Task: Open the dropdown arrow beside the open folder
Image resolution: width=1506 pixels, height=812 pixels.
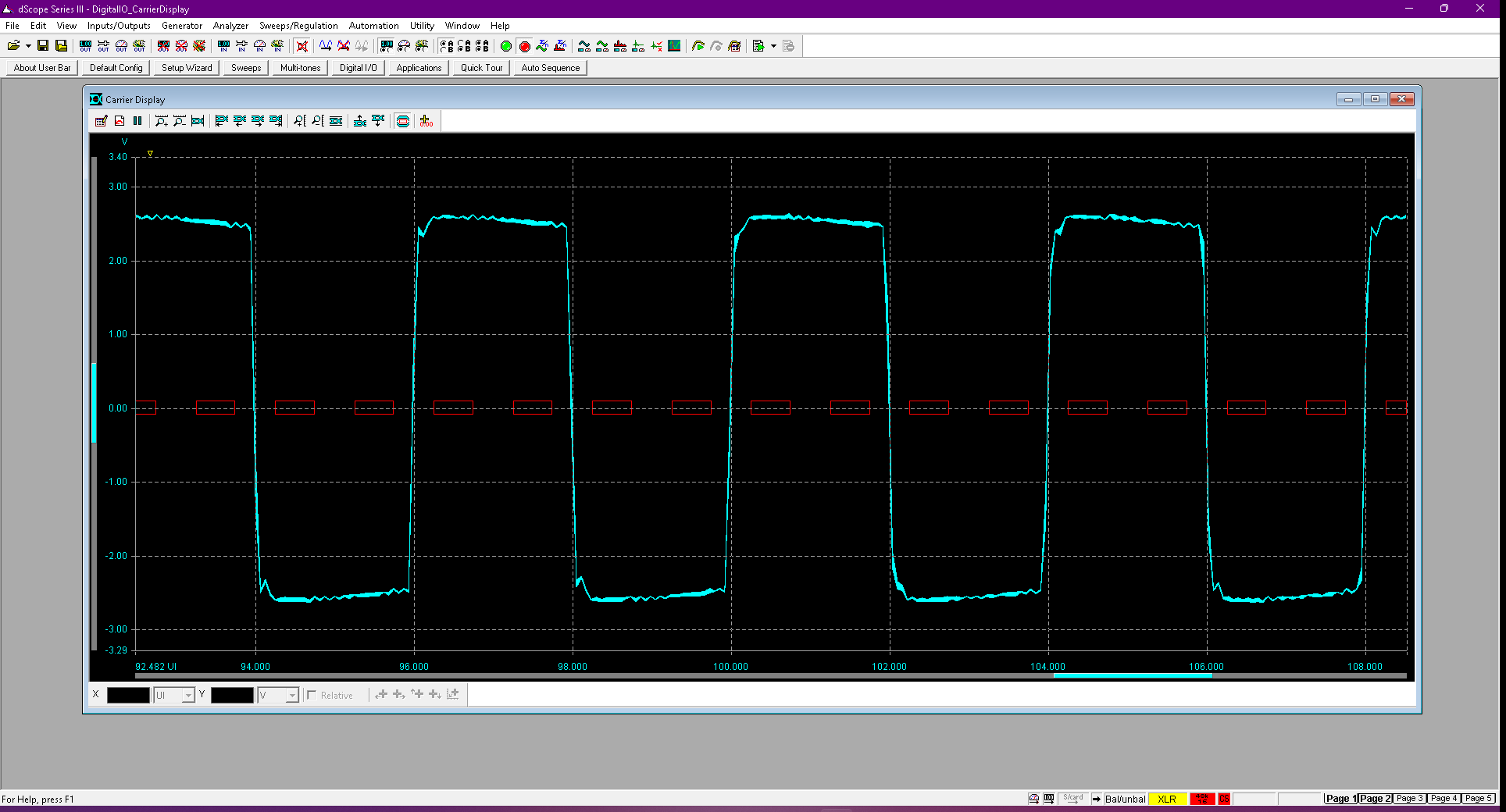Action: (x=28, y=46)
